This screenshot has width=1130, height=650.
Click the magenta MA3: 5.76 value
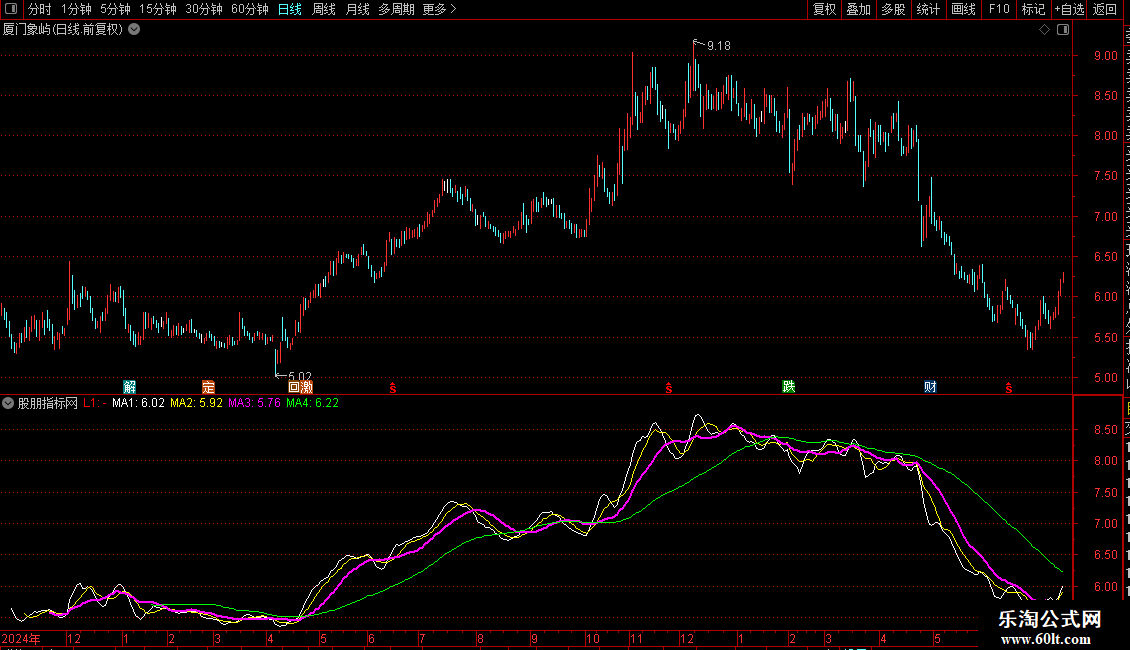[254, 403]
